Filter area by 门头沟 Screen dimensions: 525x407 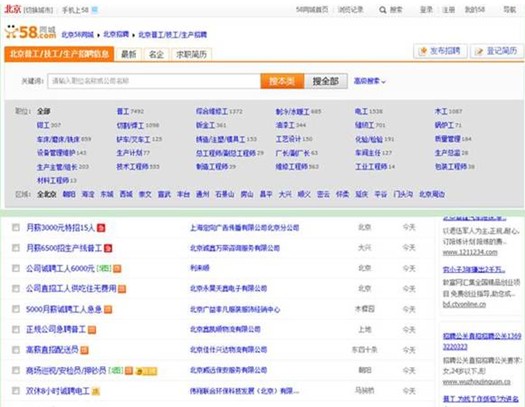(x=403, y=194)
